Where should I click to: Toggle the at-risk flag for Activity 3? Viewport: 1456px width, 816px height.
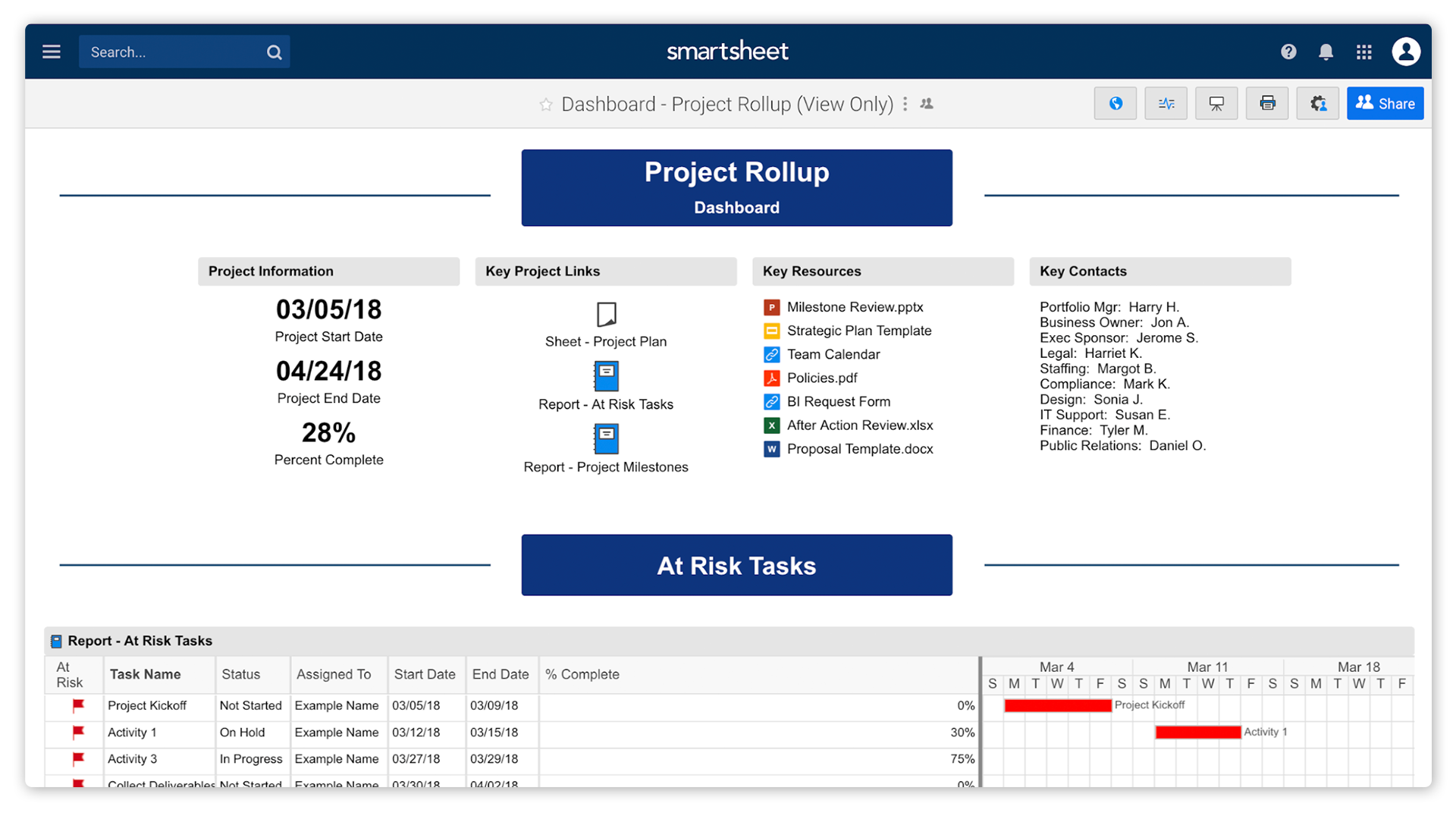(x=78, y=759)
